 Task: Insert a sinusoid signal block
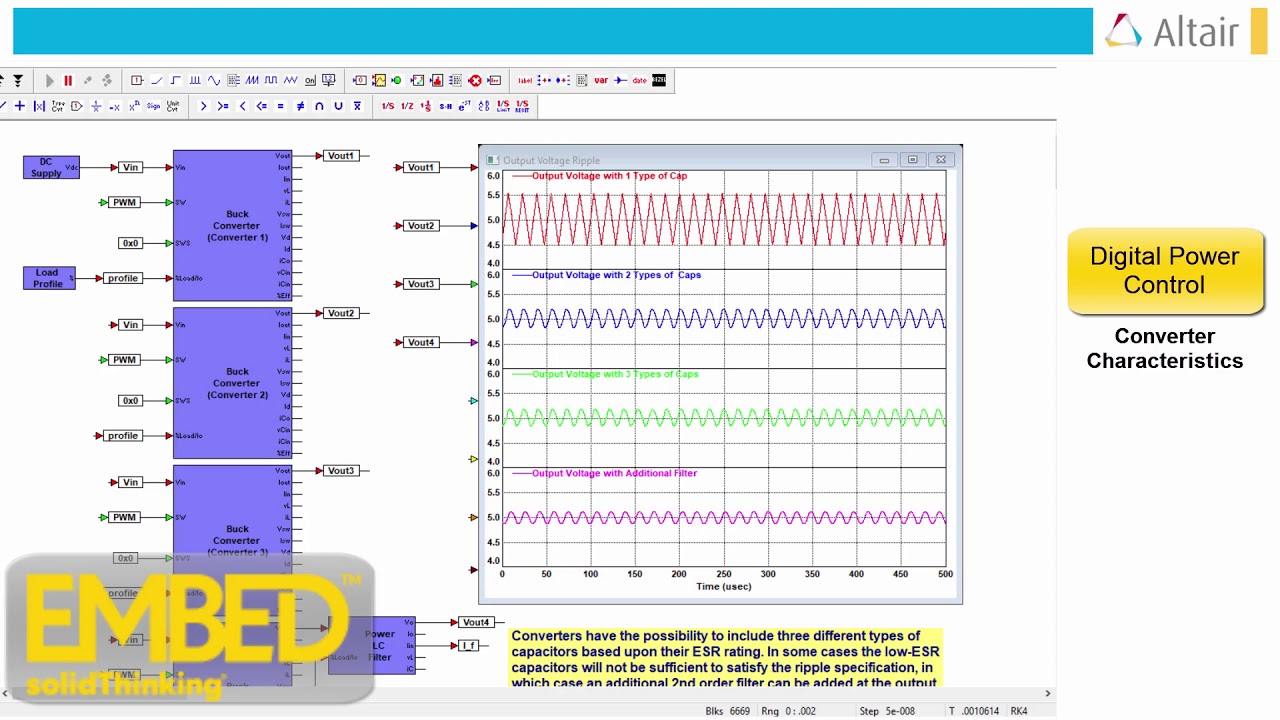click(x=214, y=80)
